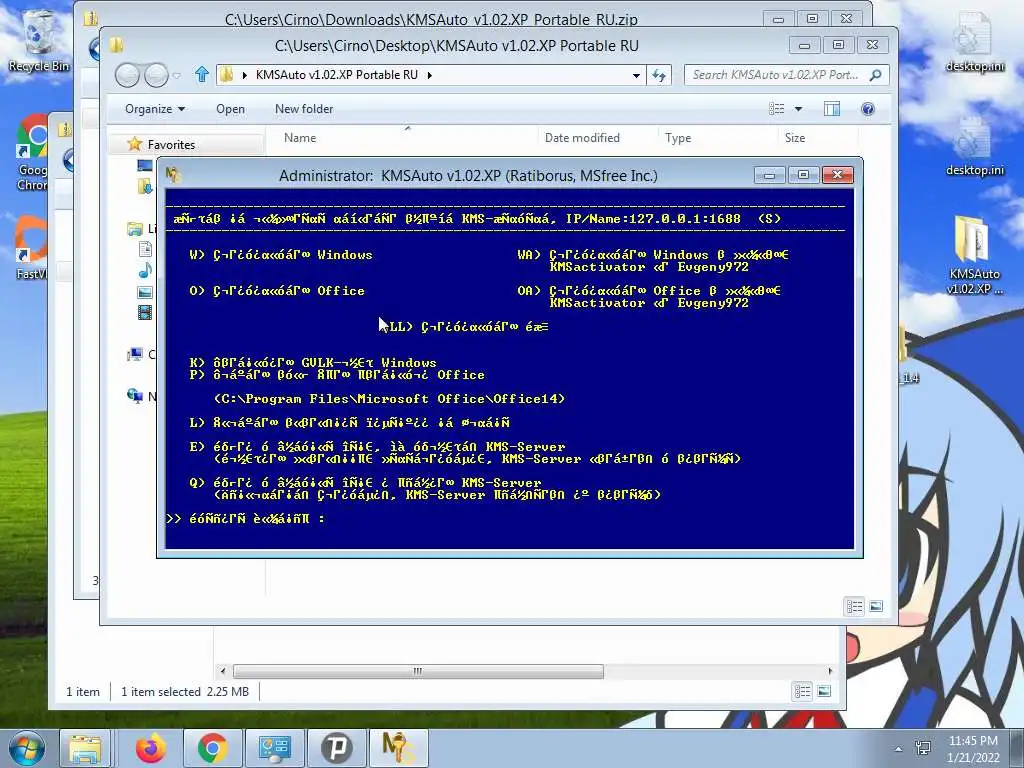Click New folder in Explorer toolbar
The image size is (1024, 768).
pyautogui.click(x=304, y=109)
